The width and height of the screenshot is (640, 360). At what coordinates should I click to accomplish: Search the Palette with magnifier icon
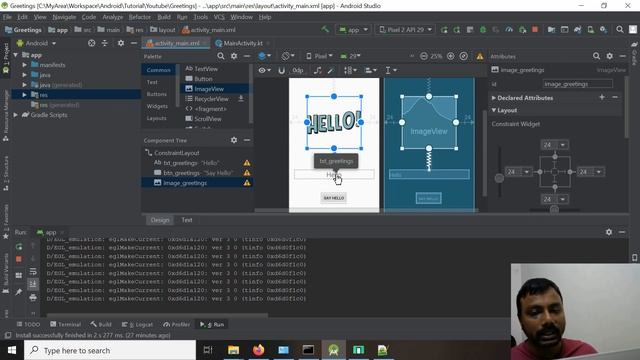tap(221, 56)
